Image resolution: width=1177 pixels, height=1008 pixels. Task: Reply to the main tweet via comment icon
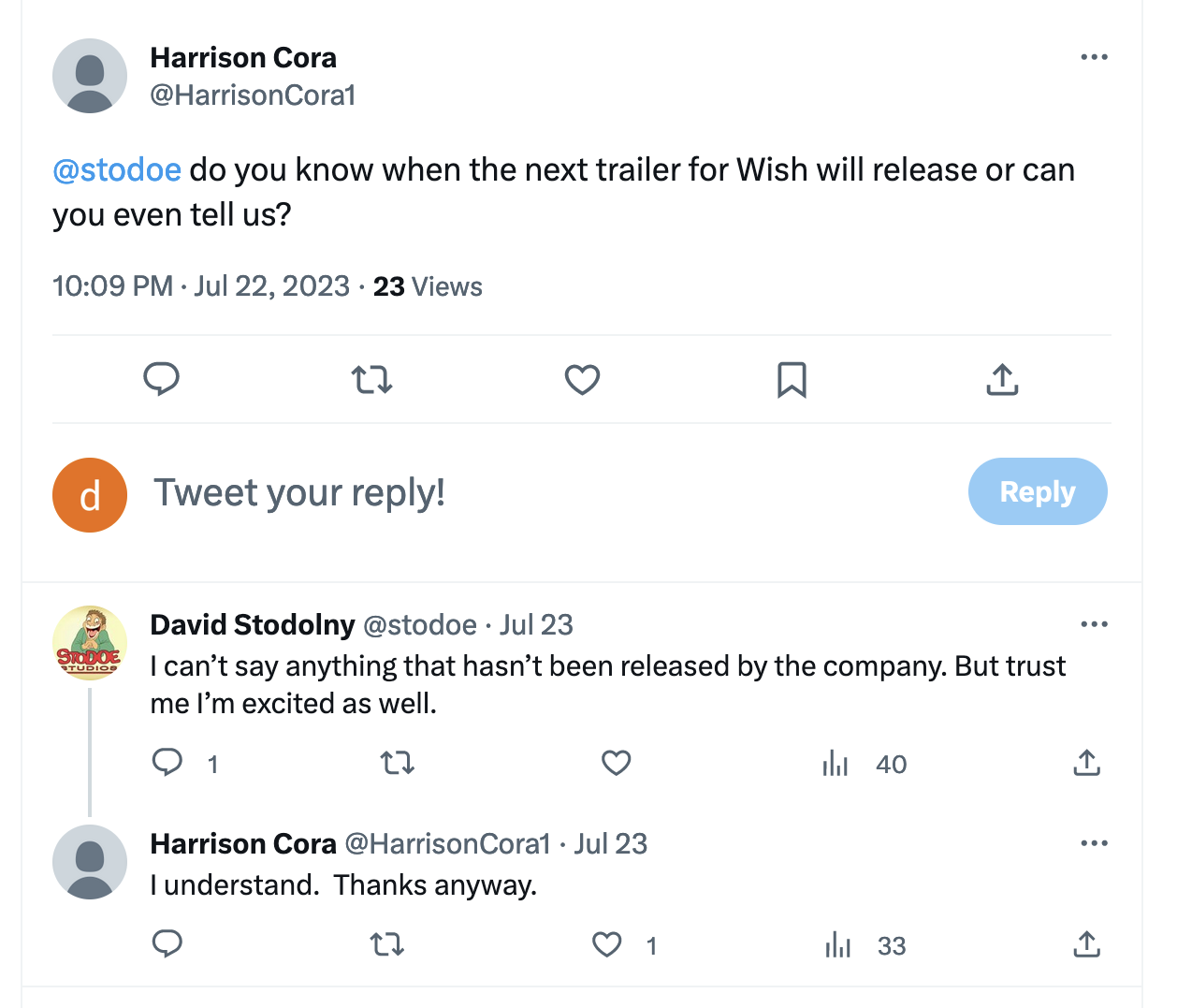coord(161,379)
